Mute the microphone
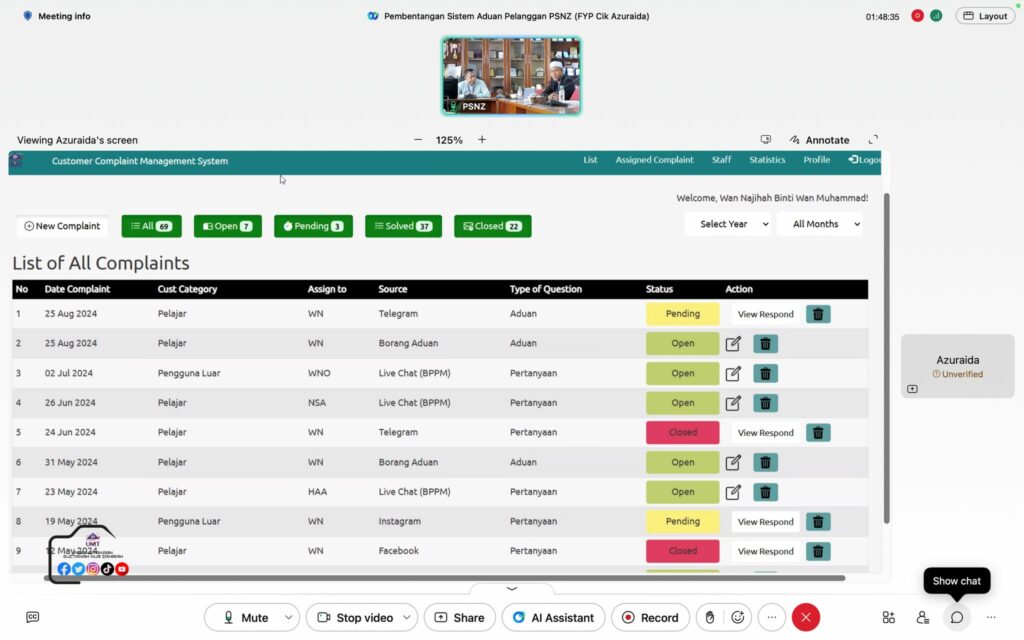1024x640 pixels. 245,617
